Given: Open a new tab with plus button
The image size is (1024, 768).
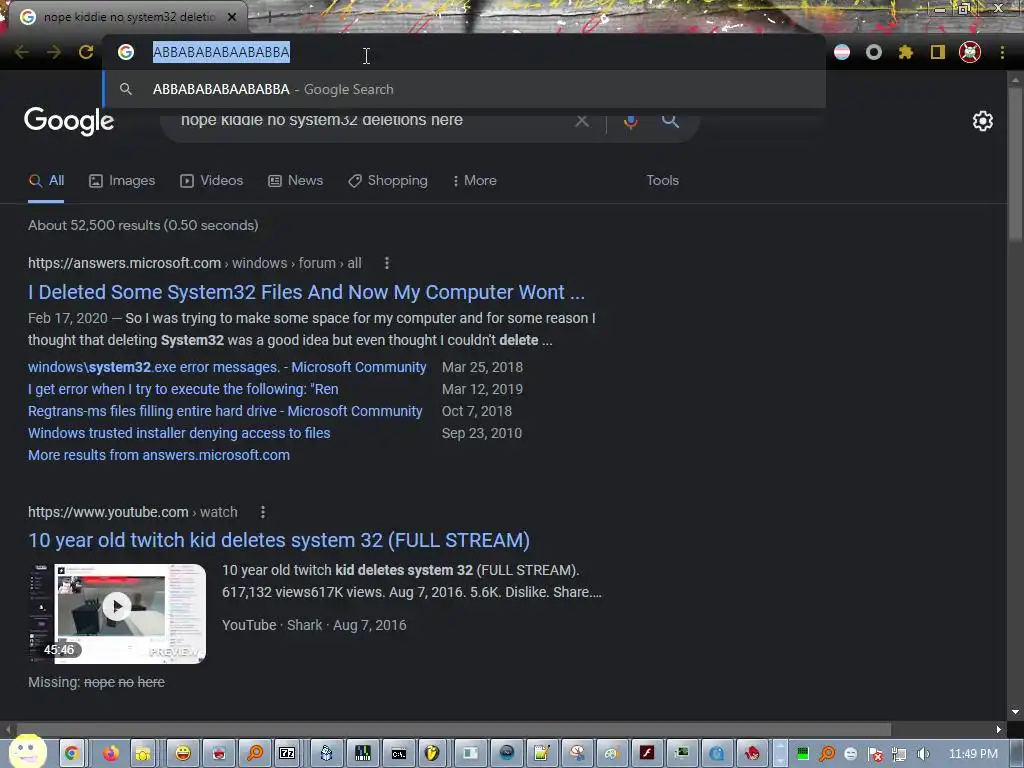Looking at the screenshot, I should (x=269, y=17).
